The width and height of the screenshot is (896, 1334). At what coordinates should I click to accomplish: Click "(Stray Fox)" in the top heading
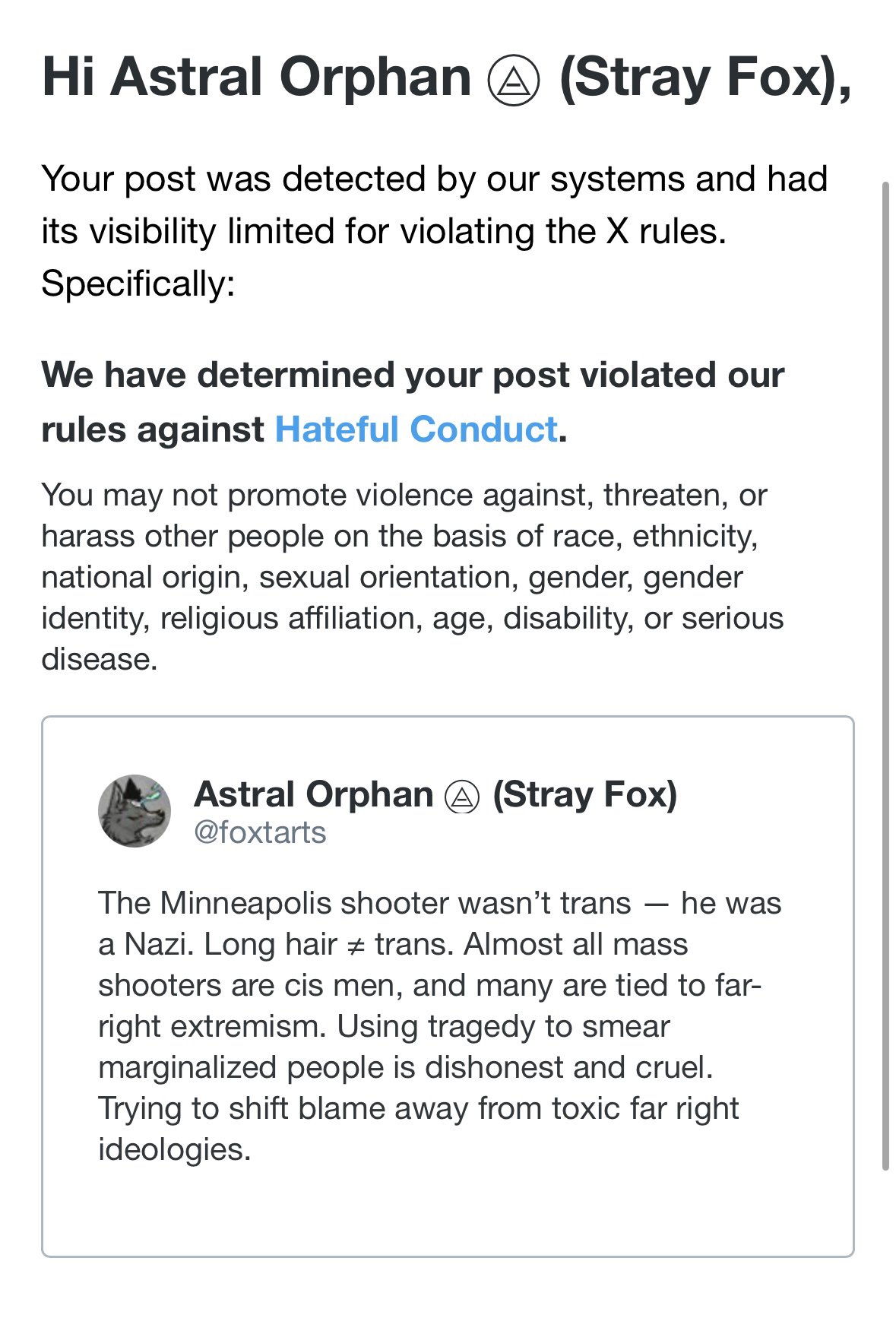coord(704,78)
